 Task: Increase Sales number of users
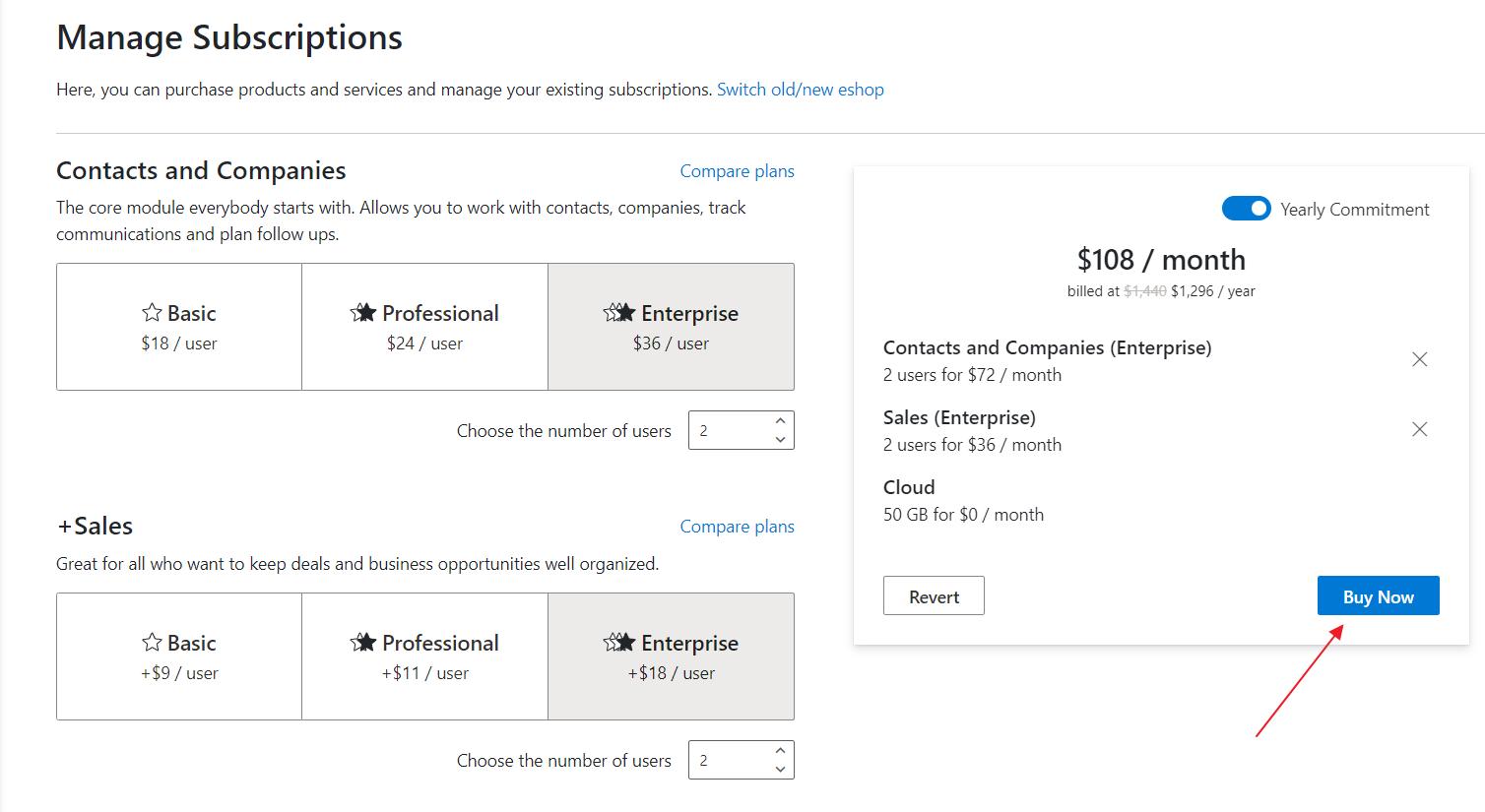(x=780, y=751)
